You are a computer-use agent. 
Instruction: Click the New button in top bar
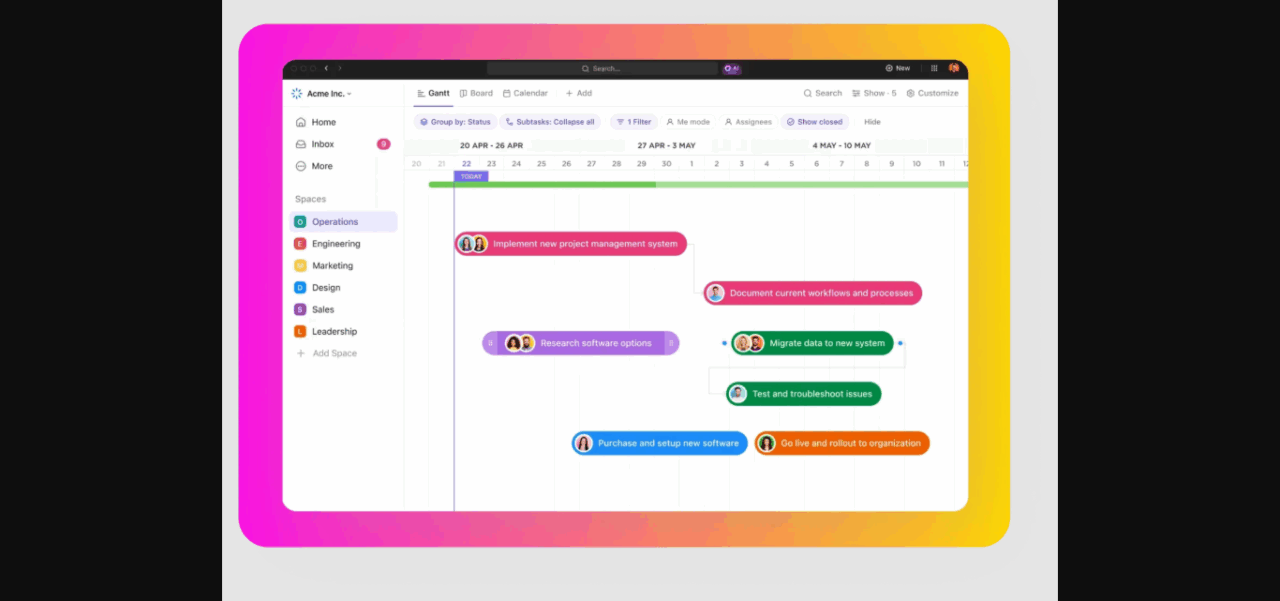pos(897,68)
